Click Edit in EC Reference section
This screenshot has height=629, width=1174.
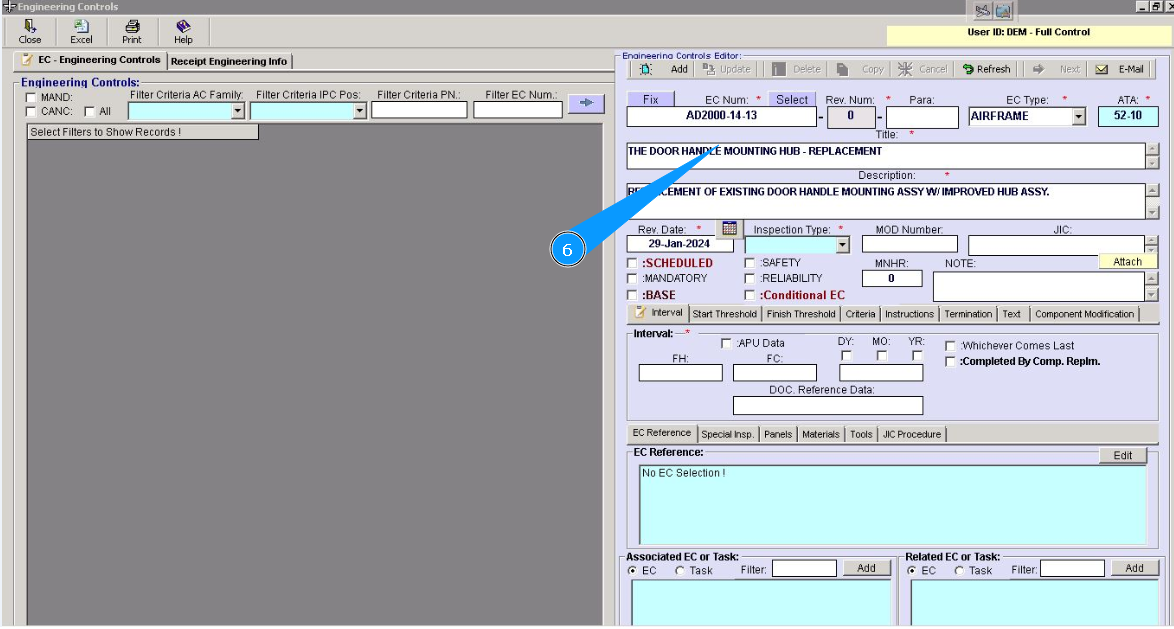pos(1122,455)
